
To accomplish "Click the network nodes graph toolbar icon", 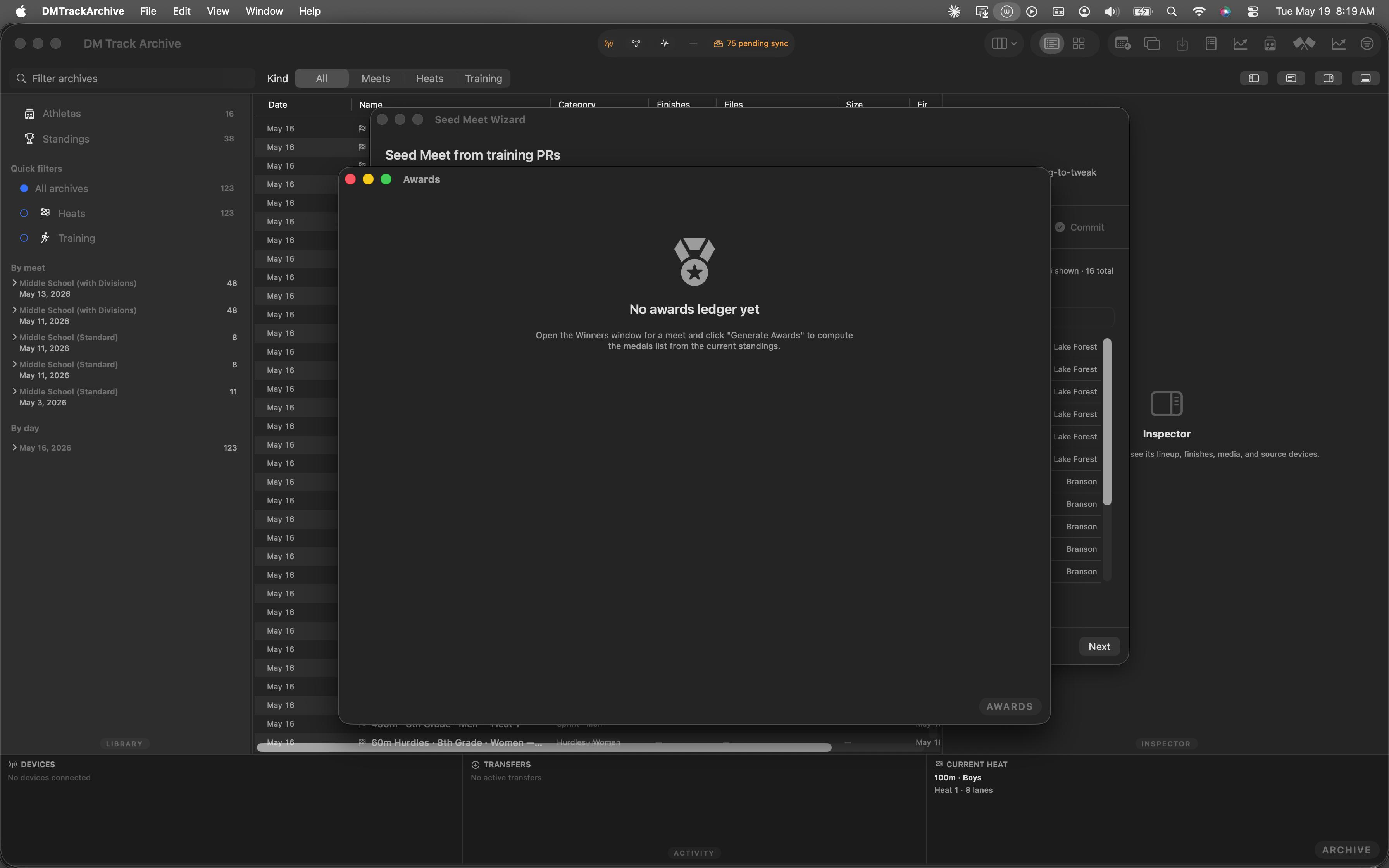I will click(636, 44).
